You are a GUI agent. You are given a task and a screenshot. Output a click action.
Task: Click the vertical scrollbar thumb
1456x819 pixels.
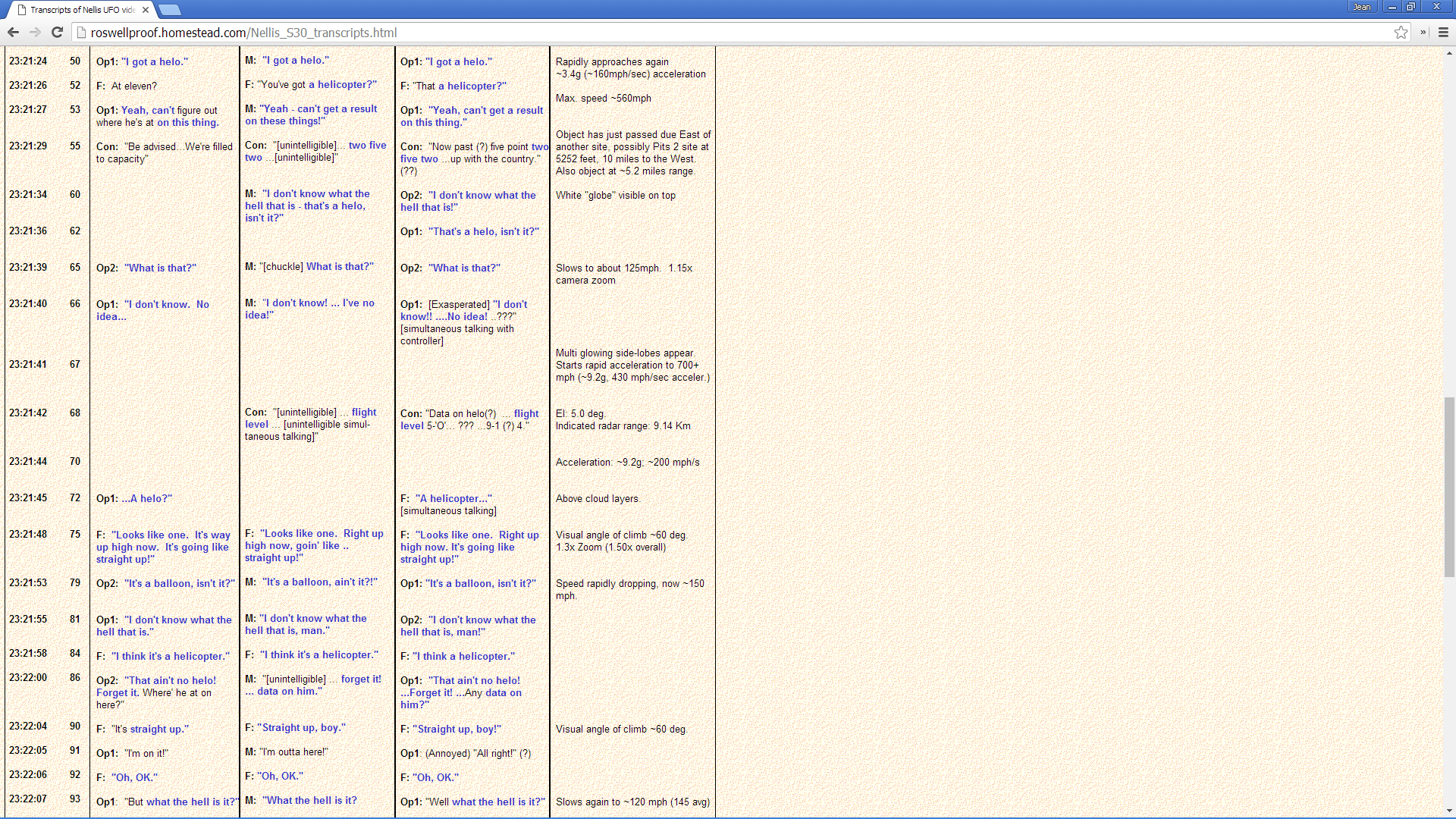pyautogui.click(x=1449, y=485)
